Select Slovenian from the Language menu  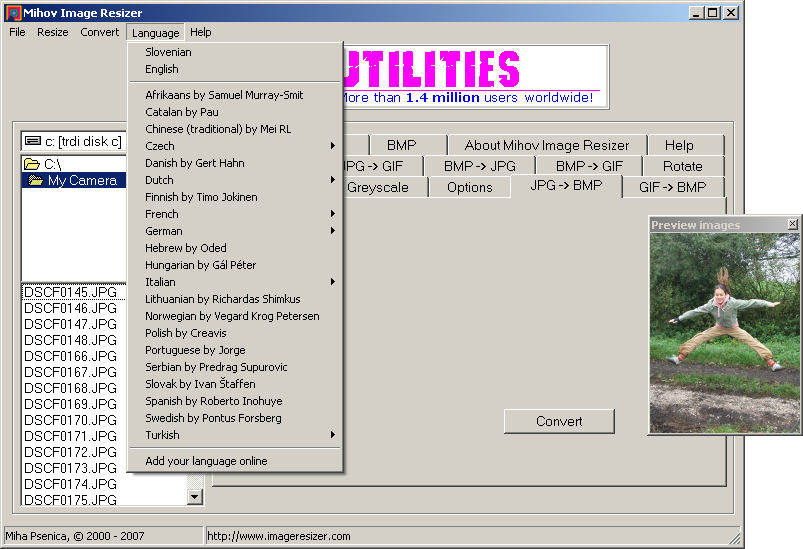point(168,52)
